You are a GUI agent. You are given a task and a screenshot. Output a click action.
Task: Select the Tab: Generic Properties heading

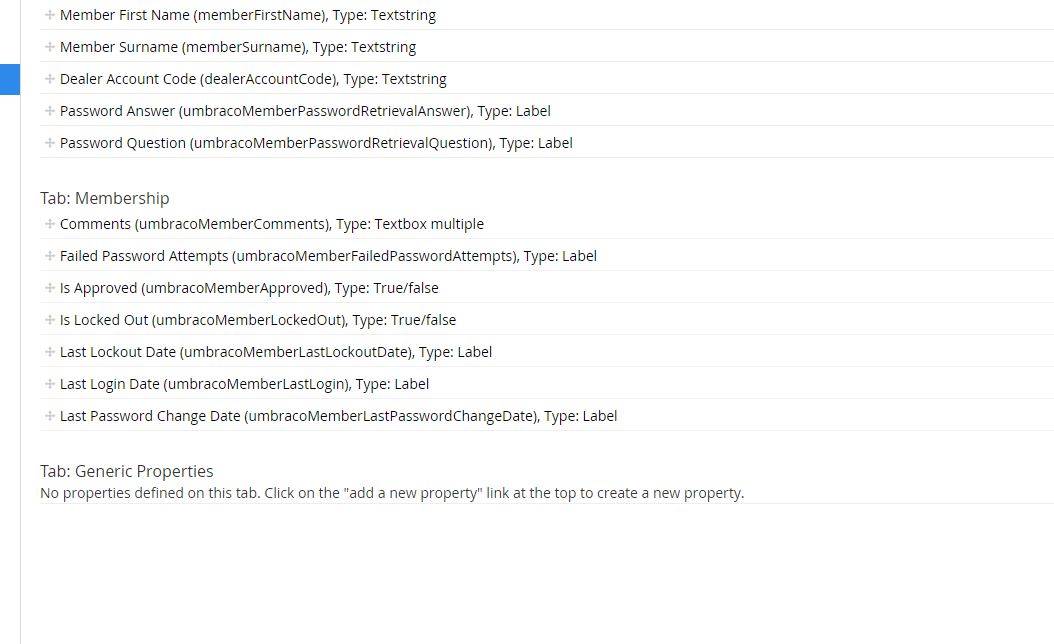coord(127,471)
